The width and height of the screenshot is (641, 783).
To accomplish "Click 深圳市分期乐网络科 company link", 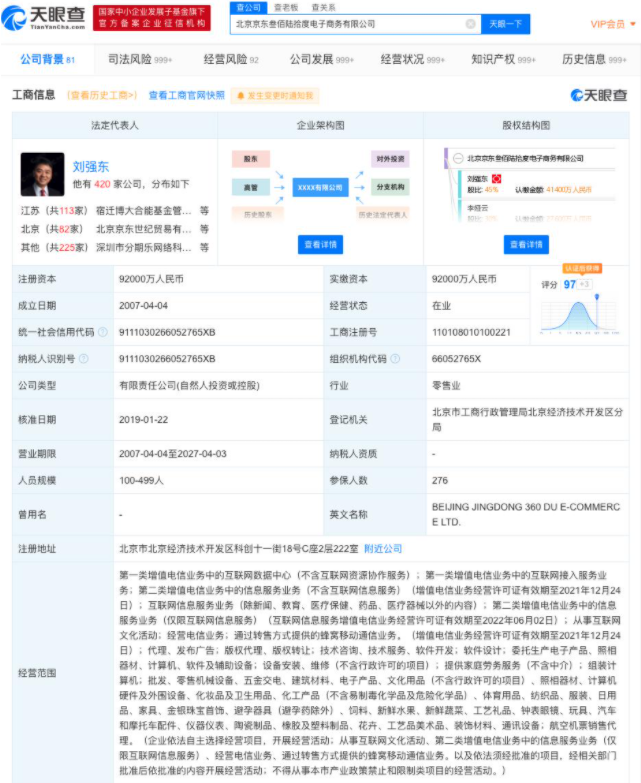I will 144,248.
